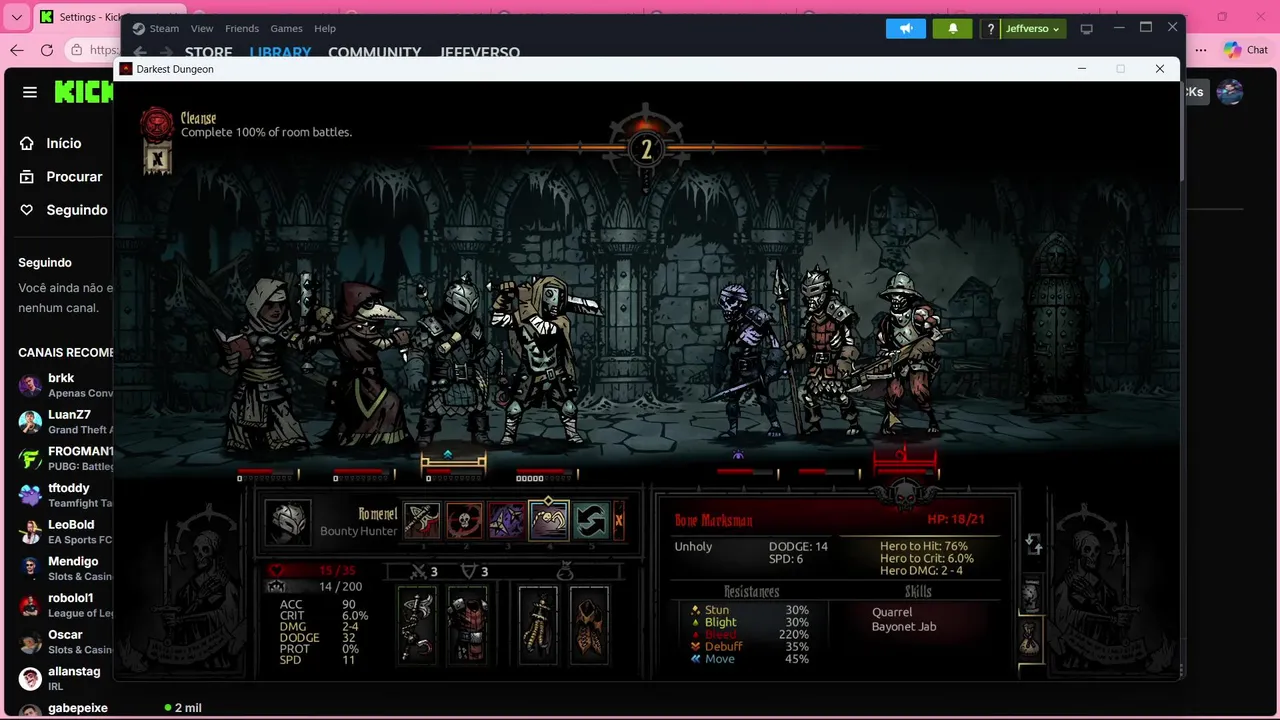
Task: Select the hooded Vestal hero holding a book
Action: [262, 365]
